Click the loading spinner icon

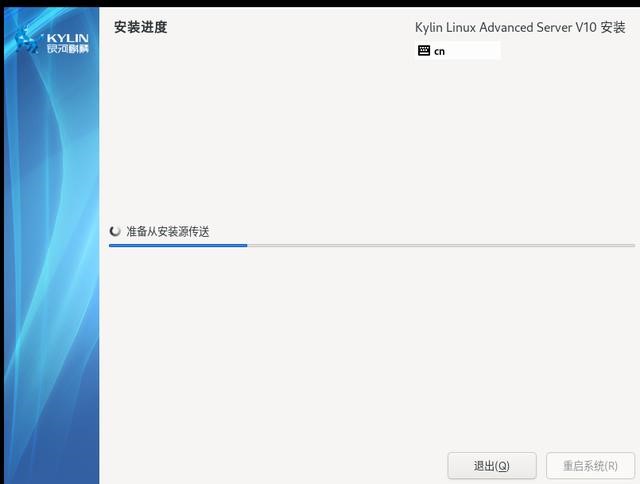click(115, 231)
